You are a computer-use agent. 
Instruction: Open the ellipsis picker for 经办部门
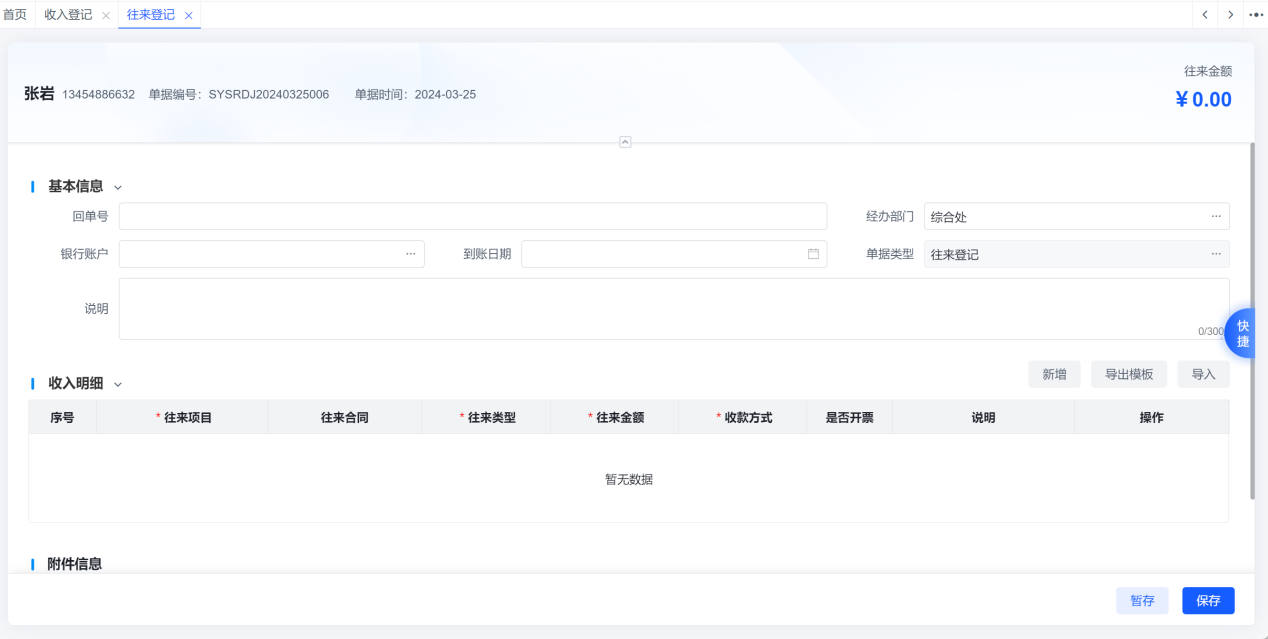(1216, 216)
